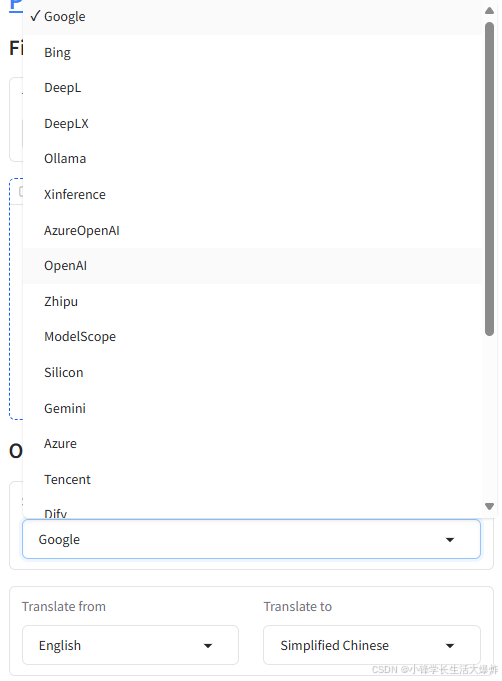The height and width of the screenshot is (681, 502).
Task: Pick OpenAI from the list
Action: [252, 266]
